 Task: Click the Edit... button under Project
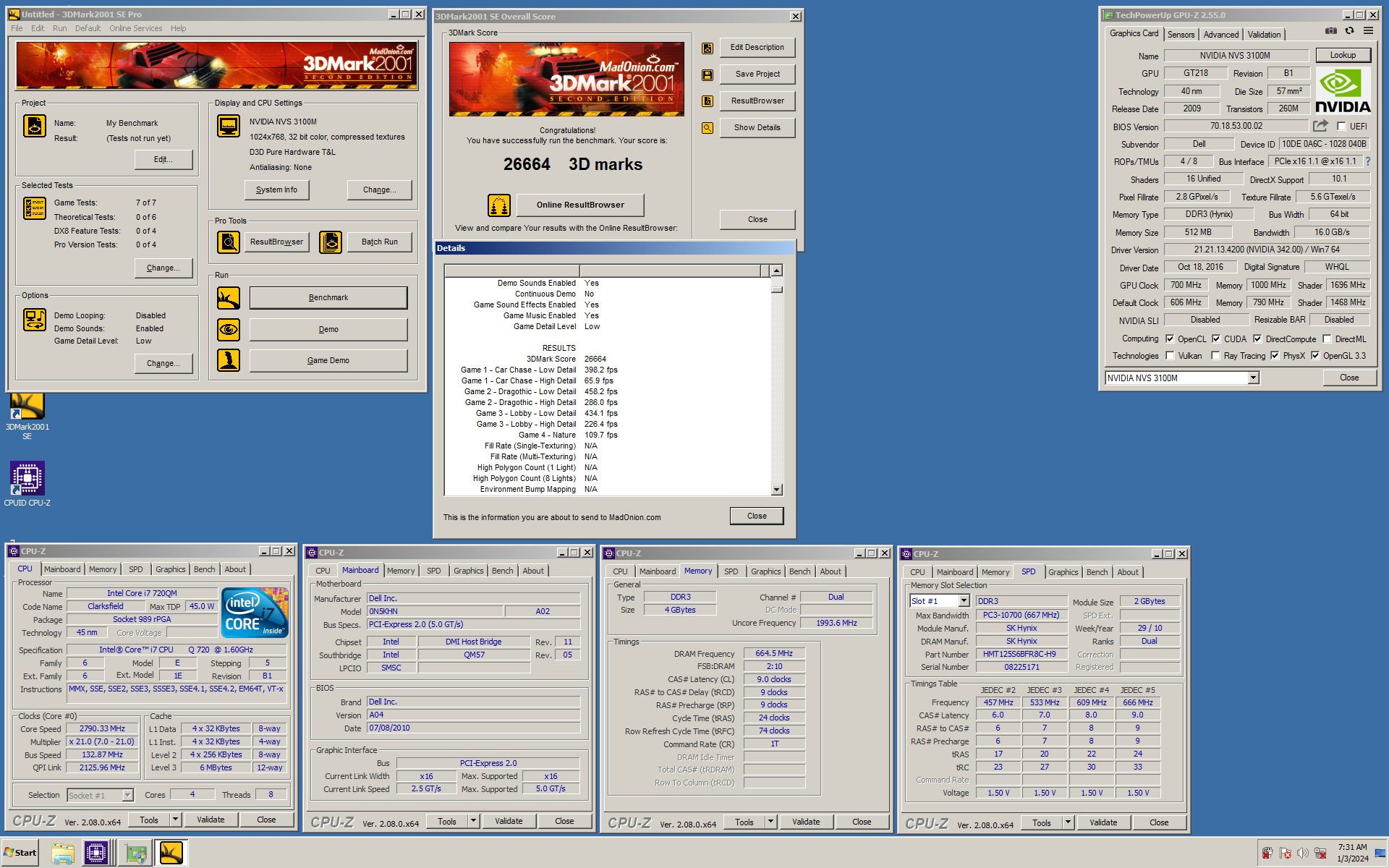pyautogui.click(x=163, y=160)
